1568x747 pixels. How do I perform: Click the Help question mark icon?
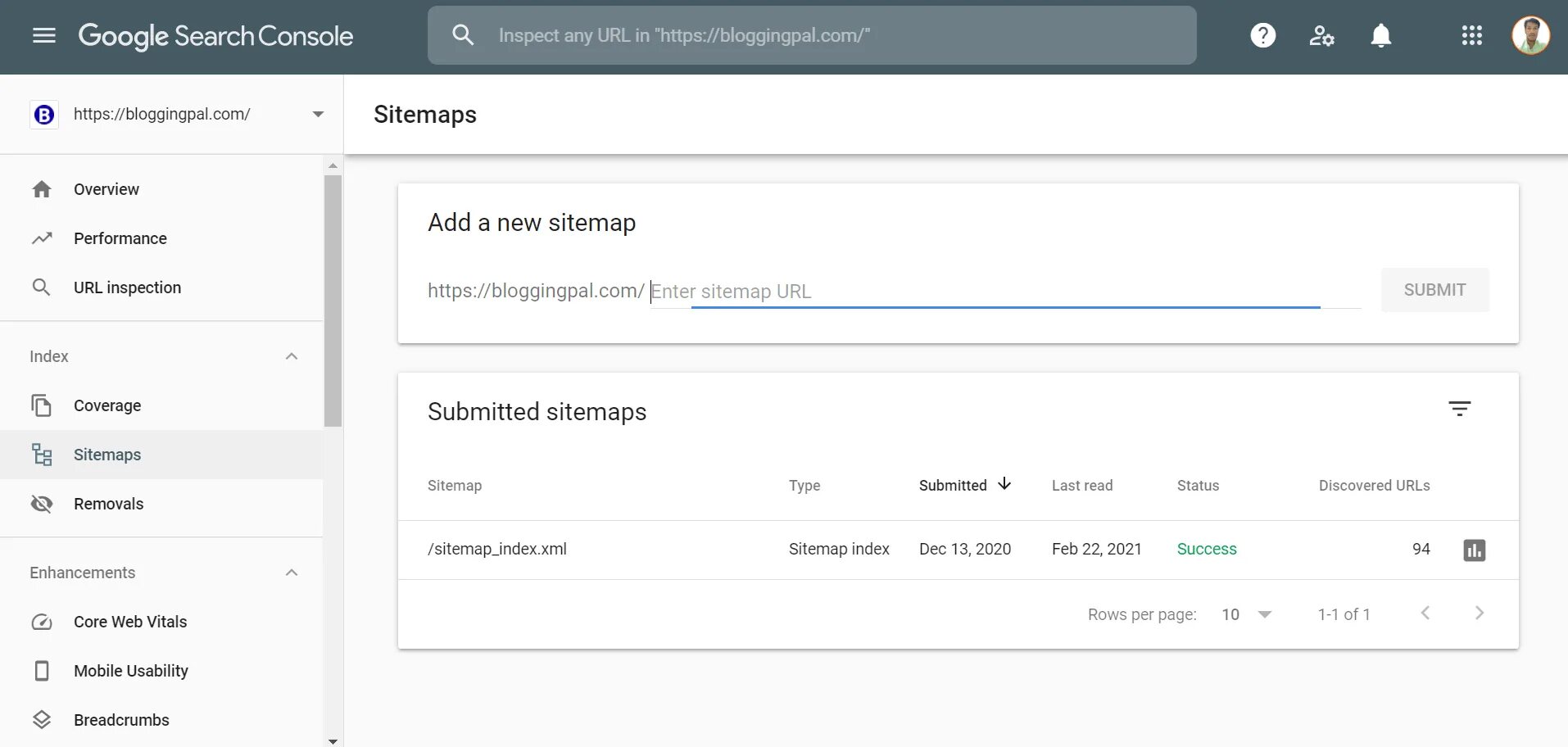coord(1262,35)
